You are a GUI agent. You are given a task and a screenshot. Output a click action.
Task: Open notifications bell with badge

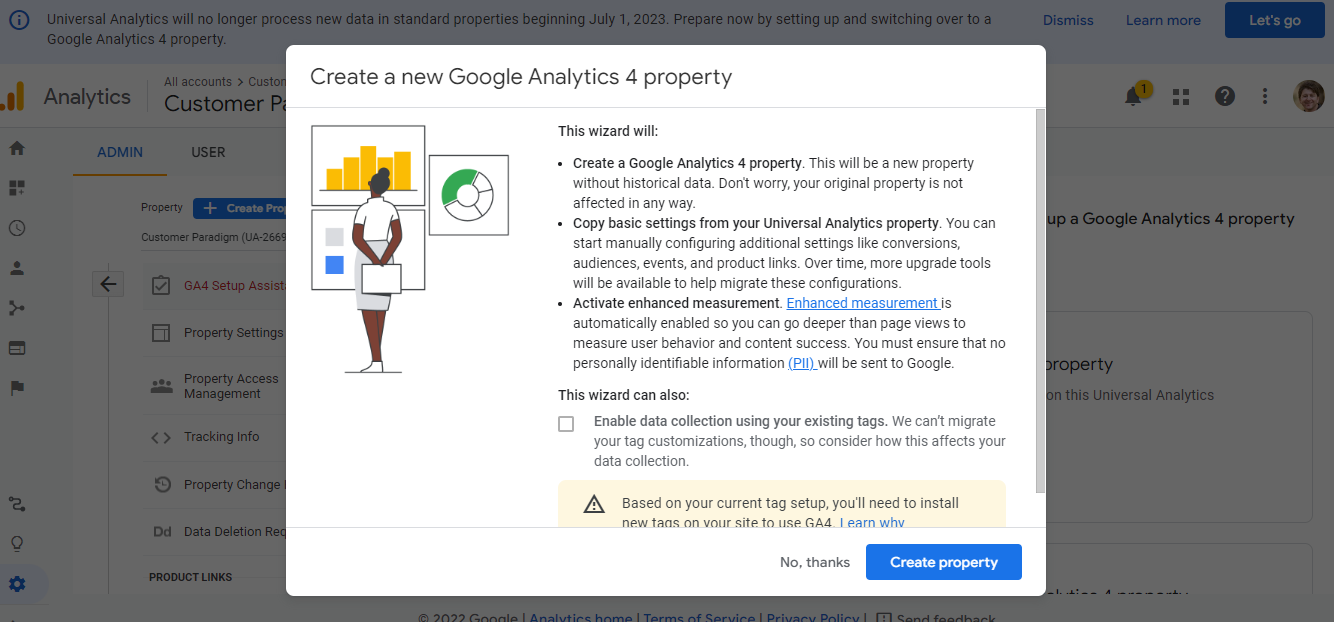[x=1134, y=96]
